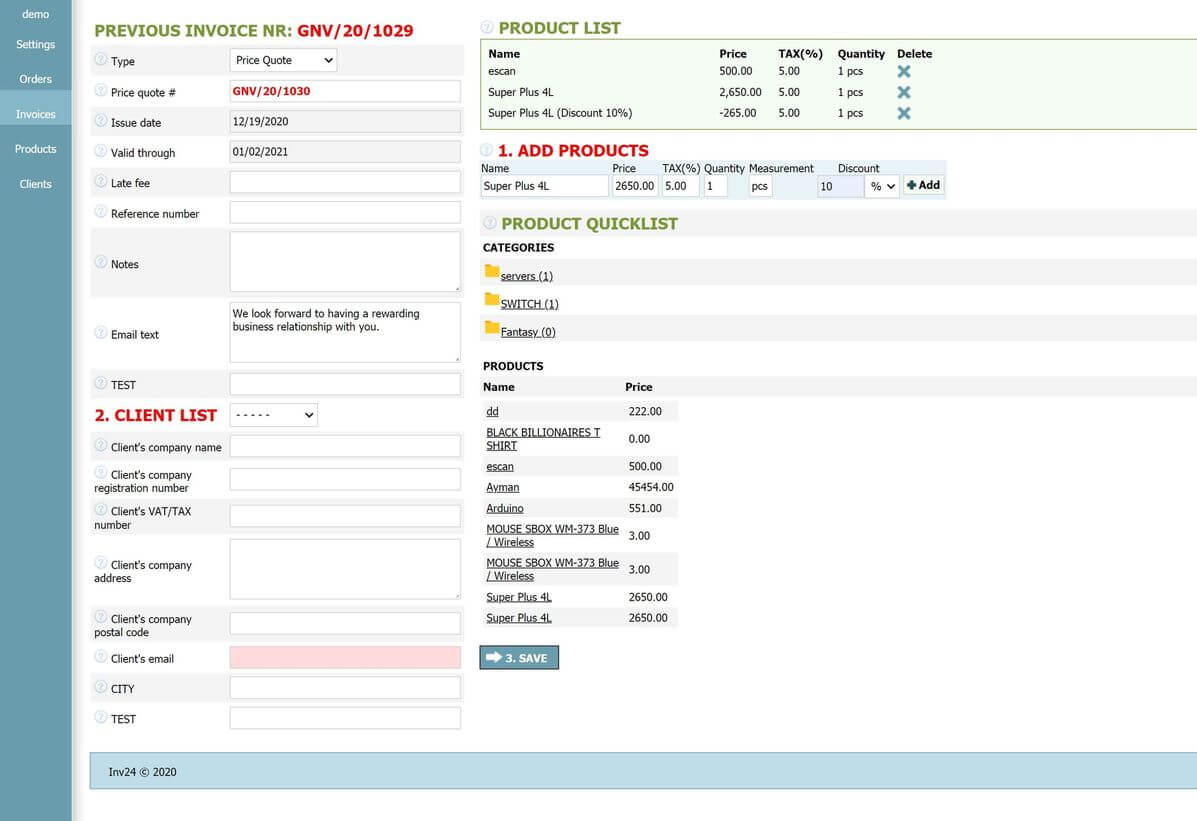The width and height of the screenshot is (1197, 821).
Task: Click inside the Notes text area
Action: pyautogui.click(x=344, y=260)
